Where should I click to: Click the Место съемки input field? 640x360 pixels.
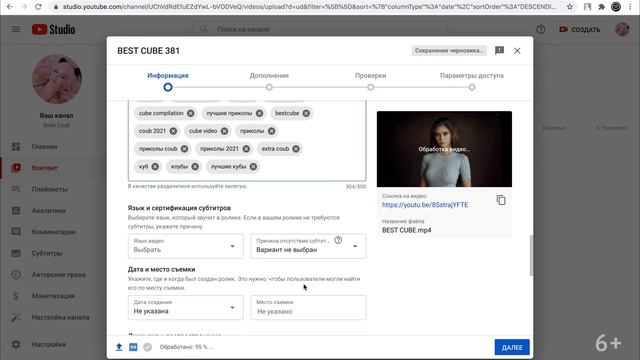point(308,307)
